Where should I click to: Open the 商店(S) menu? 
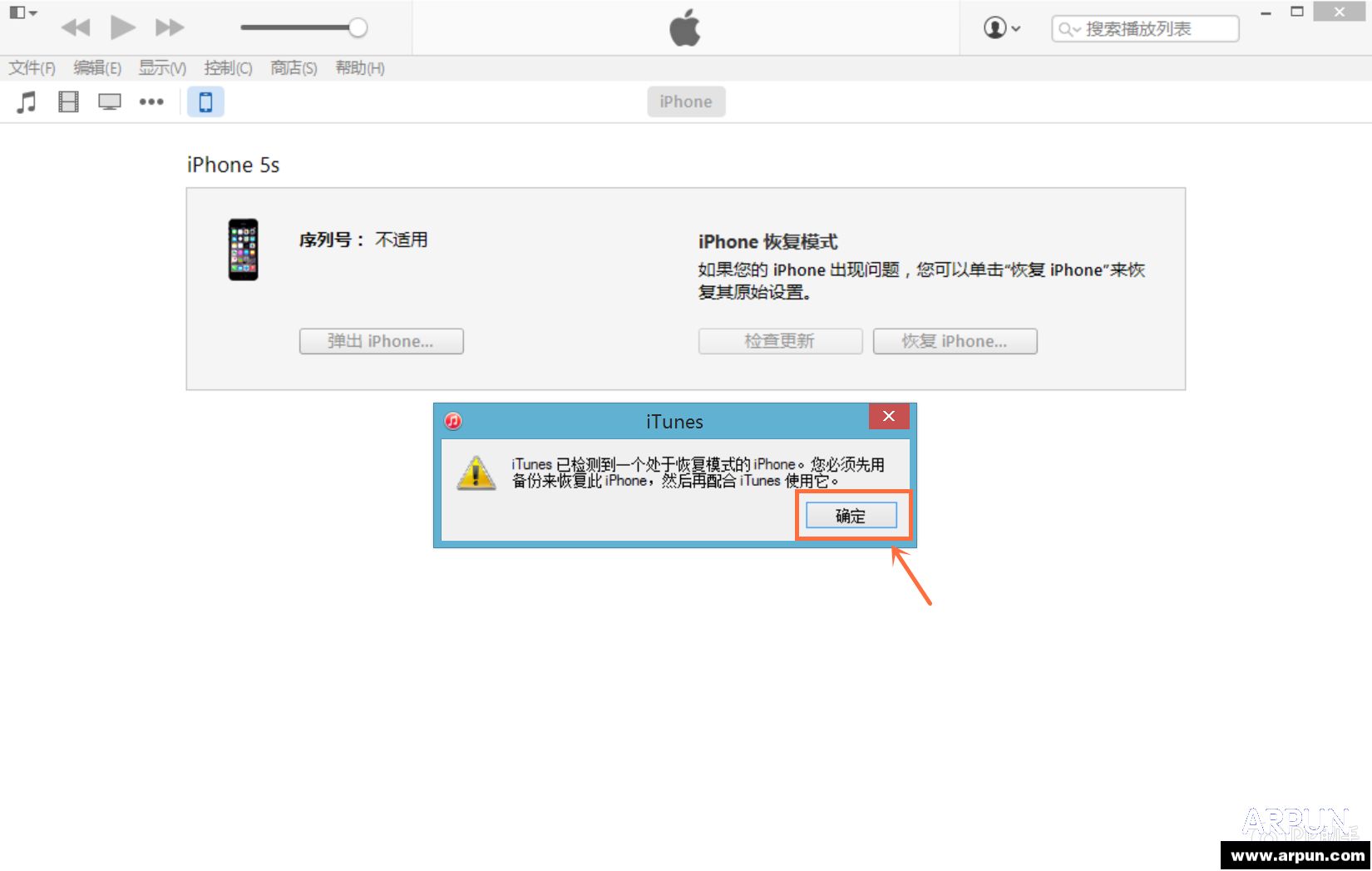pyautogui.click(x=292, y=68)
